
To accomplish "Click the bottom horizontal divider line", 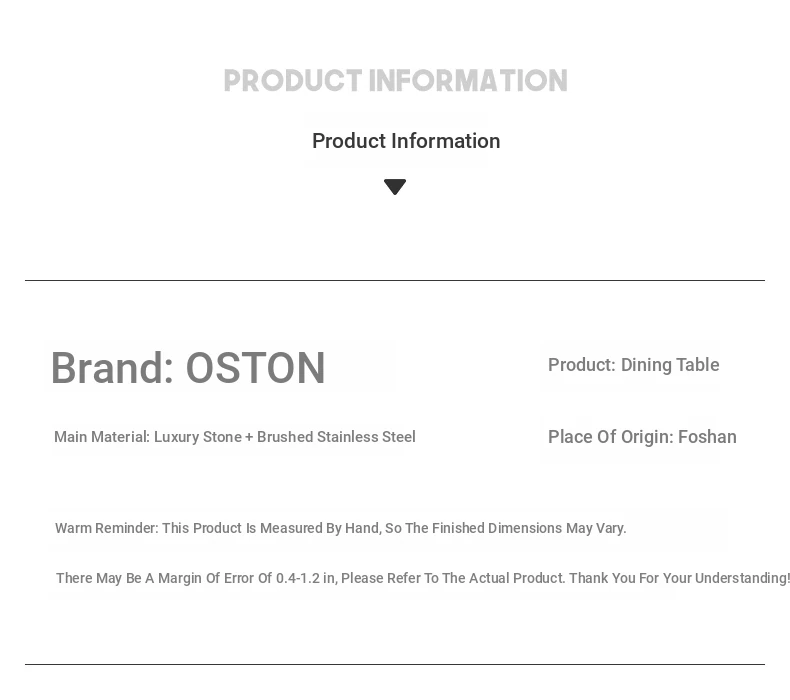I will pyautogui.click(x=395, y=664).
